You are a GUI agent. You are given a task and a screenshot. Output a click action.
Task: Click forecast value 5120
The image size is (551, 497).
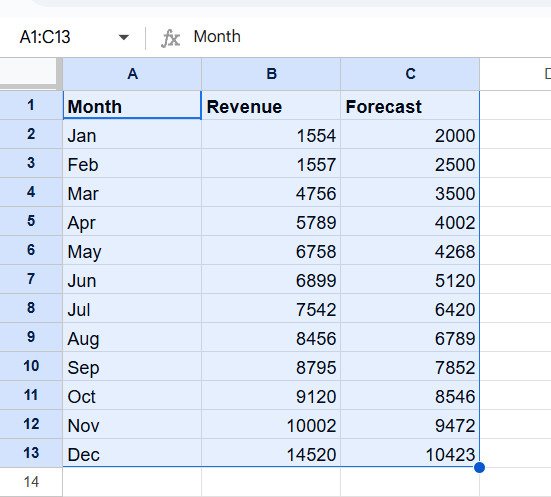coord(410,279)
